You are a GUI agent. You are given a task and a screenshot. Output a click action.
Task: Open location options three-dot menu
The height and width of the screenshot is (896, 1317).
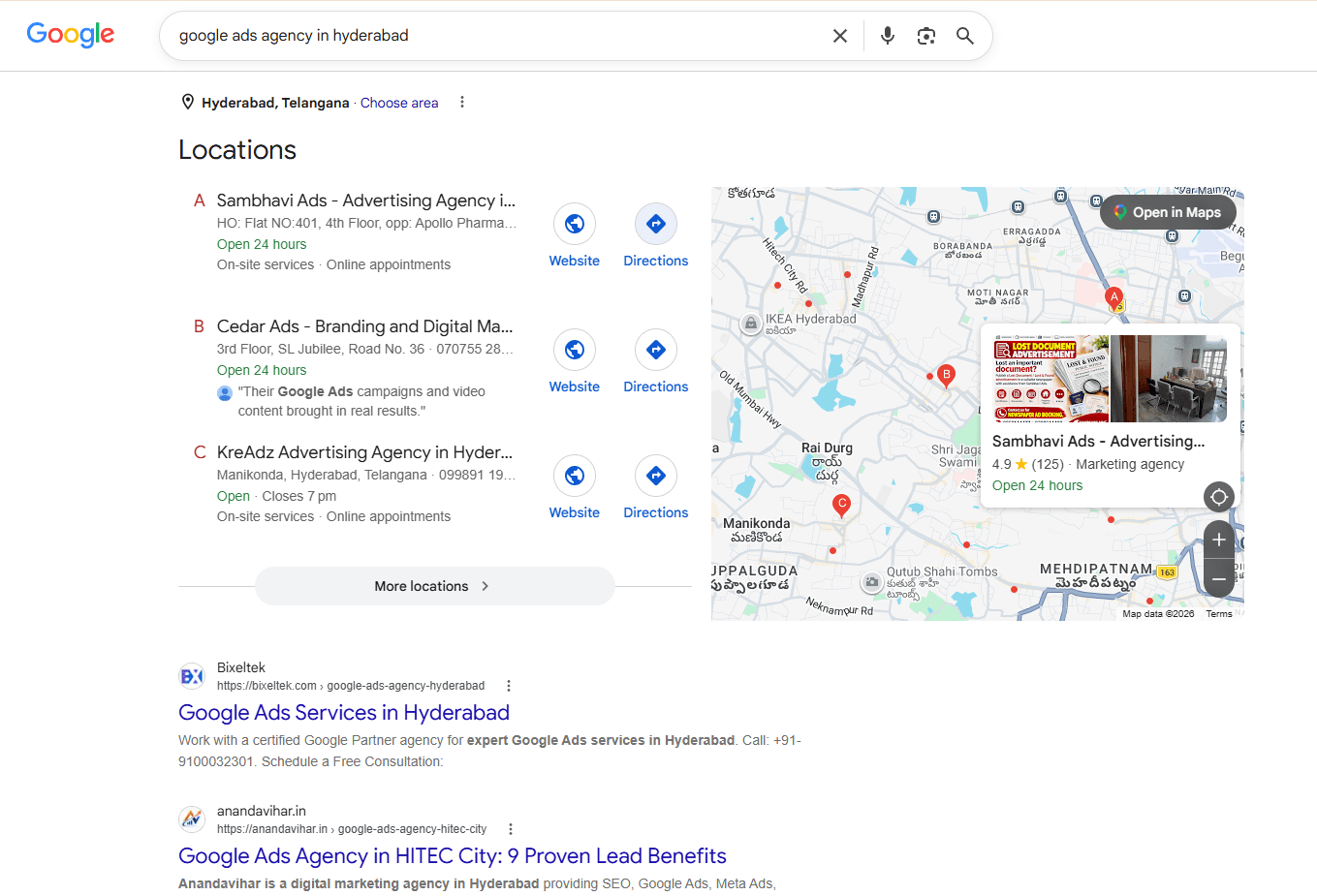pyautogui.click(x=462, y=102)
